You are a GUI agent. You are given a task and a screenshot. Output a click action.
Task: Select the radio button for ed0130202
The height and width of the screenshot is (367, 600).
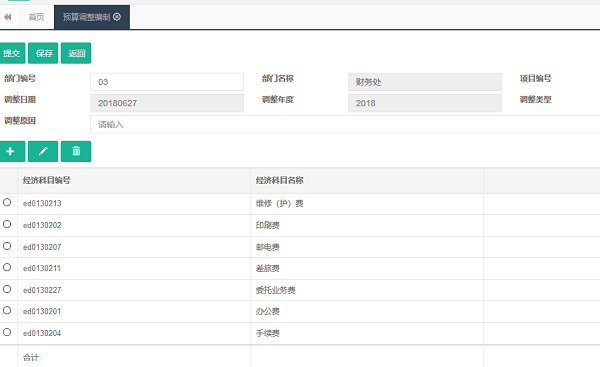coord(7,224)
